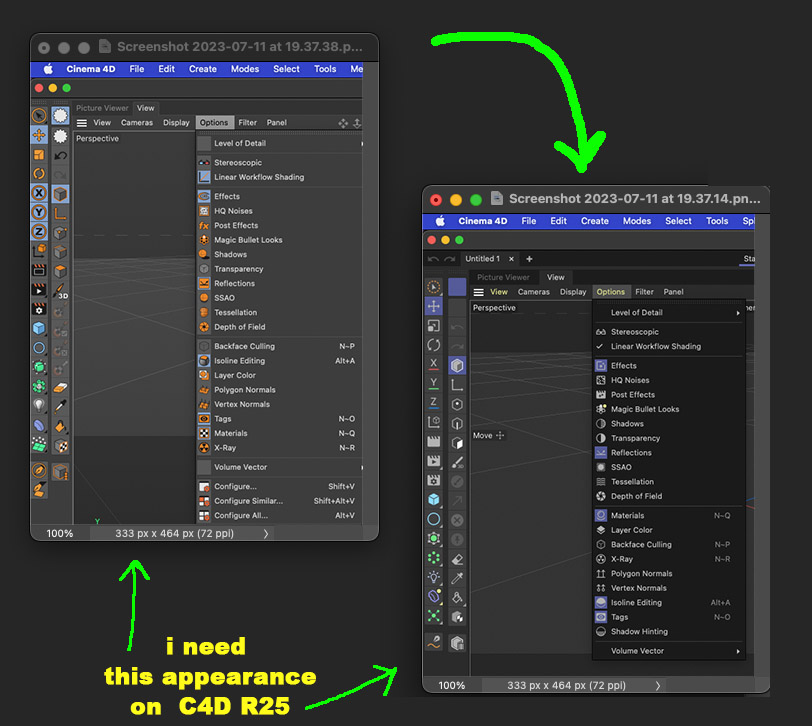Click 100% zoom field in right window
The image size is (812, 726).
[x=452, y=686]
